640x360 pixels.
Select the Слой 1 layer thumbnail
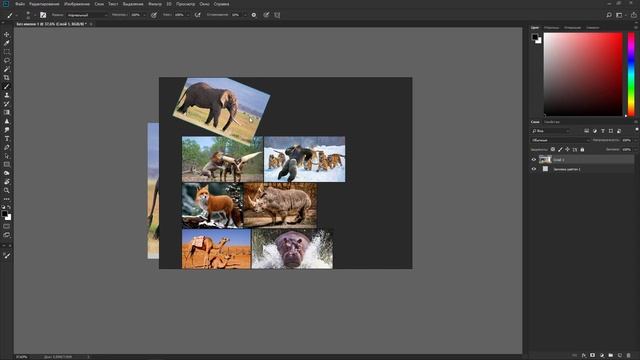(545, 160)
